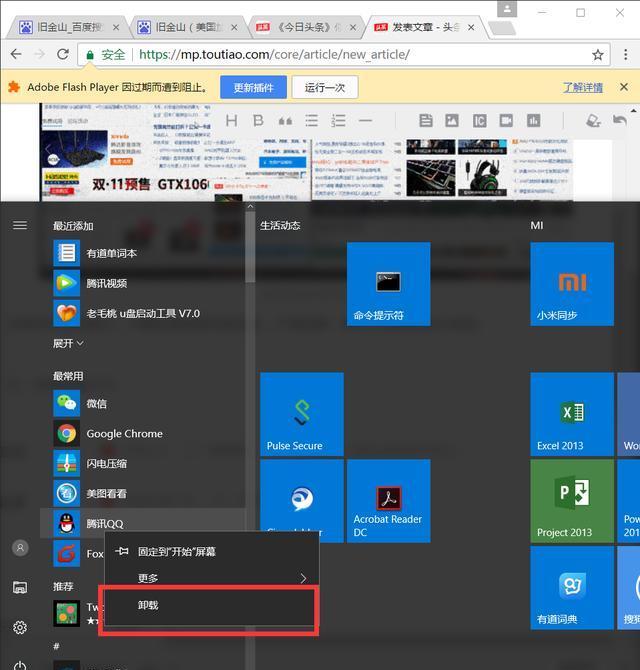Image resolution: width=640 pixels, height=670 pixels.
Task: Dismiss the Flash Player warning bar
Action: 624,87
